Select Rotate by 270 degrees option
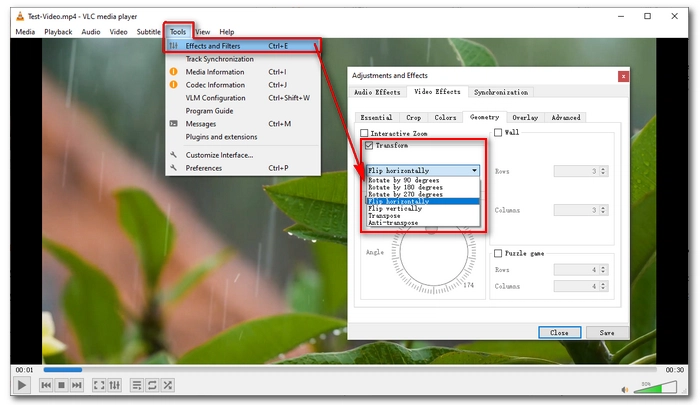The image size is (700, 405). click(x=423, y=194)
